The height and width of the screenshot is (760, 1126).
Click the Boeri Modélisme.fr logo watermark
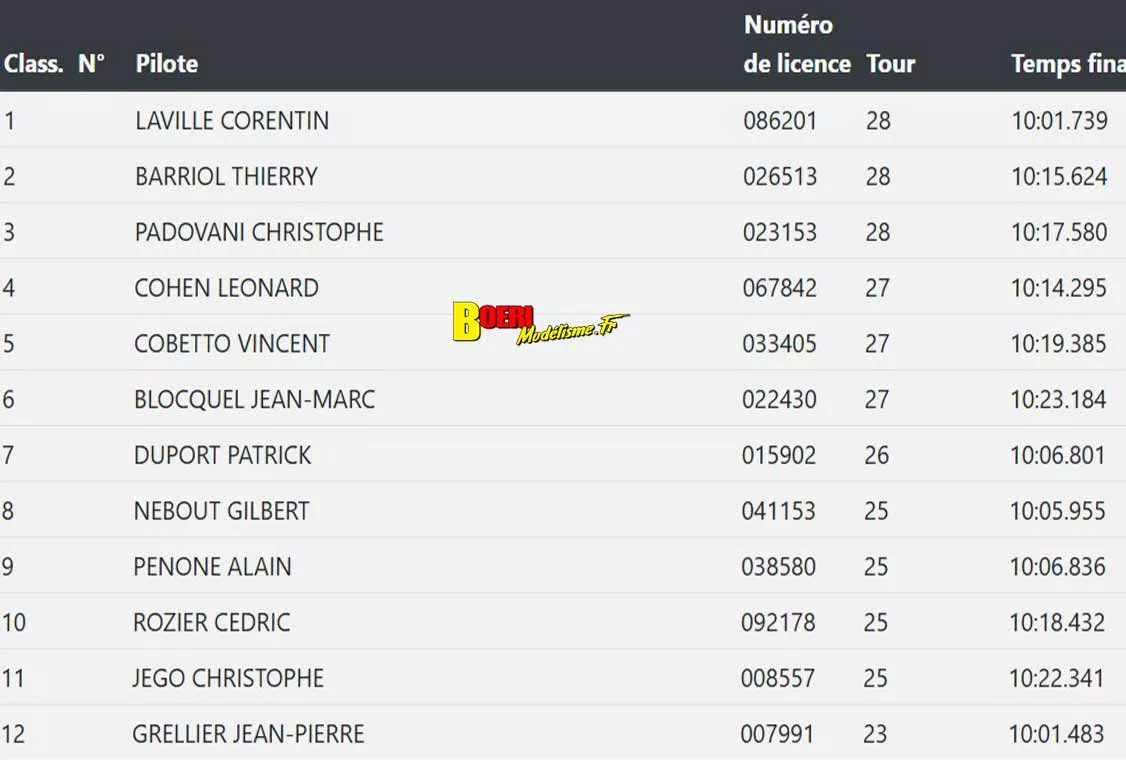[x=540, y=323]
